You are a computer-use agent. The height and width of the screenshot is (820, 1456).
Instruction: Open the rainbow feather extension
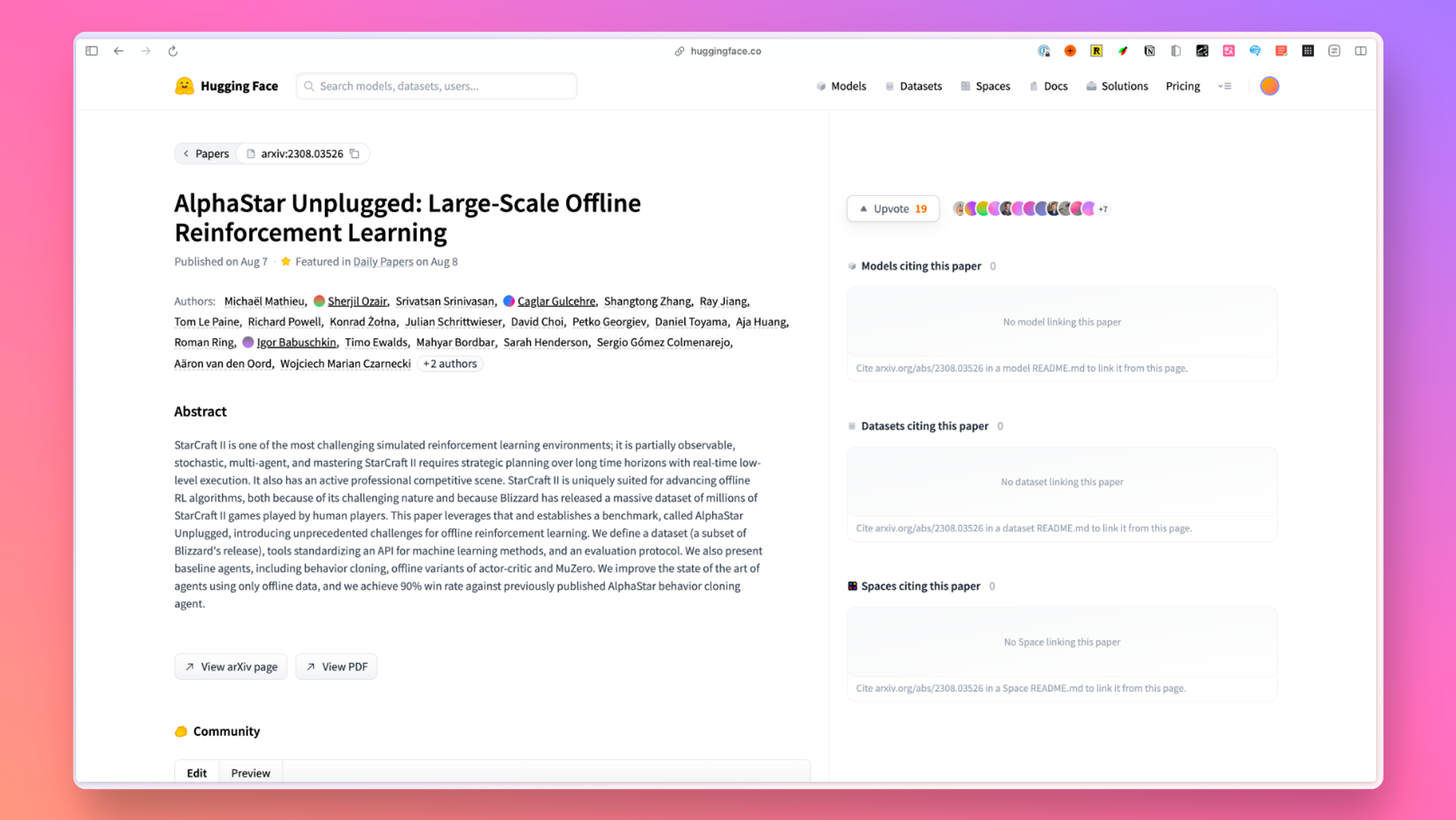pos(1123,51)
